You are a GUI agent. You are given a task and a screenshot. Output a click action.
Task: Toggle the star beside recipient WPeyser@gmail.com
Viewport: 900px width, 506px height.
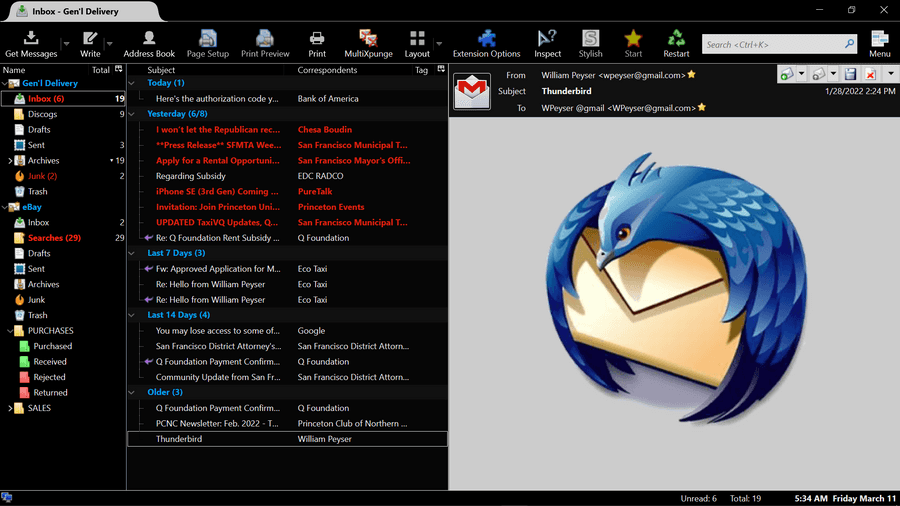click(702, 107)
